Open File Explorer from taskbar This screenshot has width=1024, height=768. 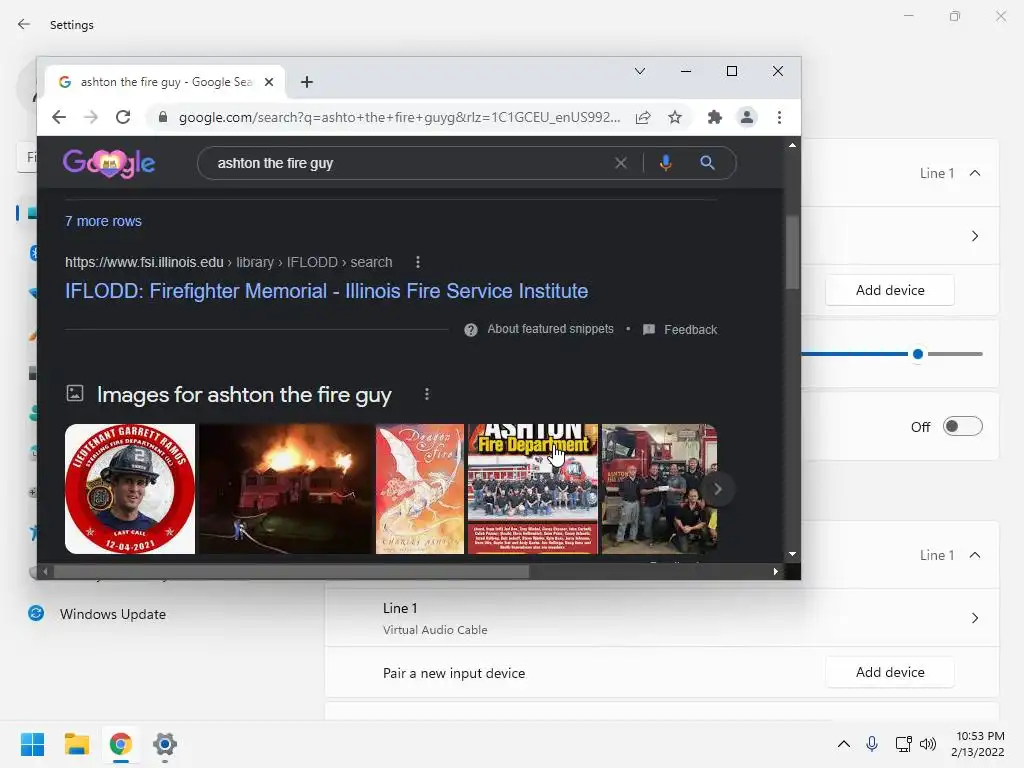tap(76, 744)
